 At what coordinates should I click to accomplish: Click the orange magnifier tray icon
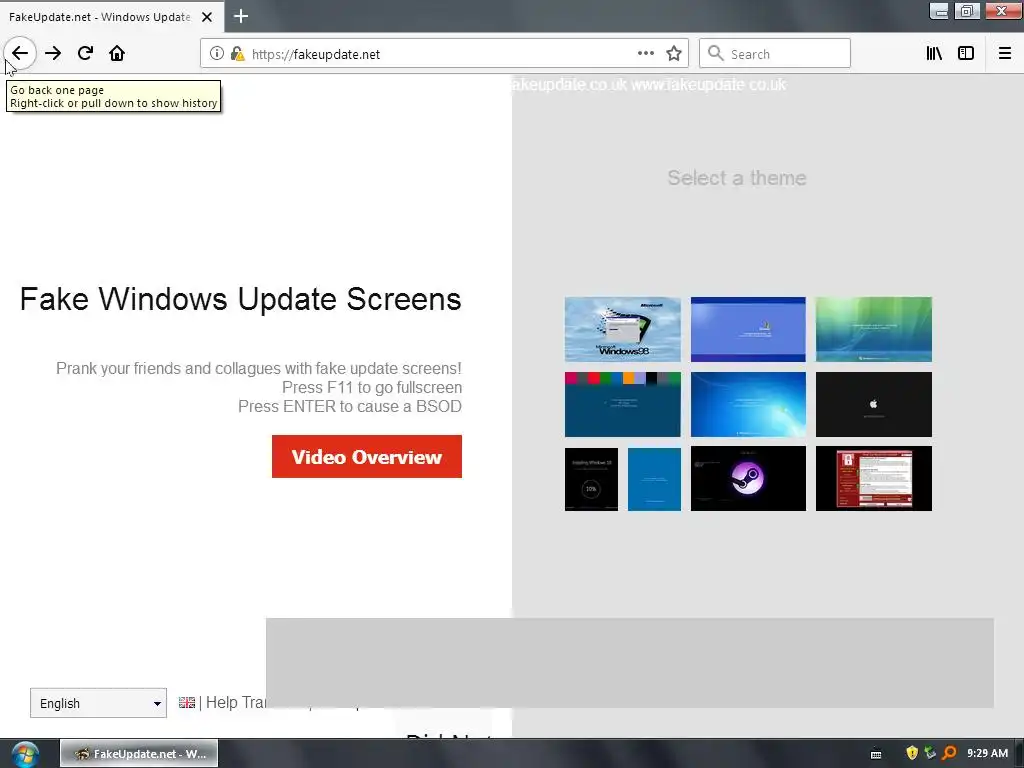tap(950, 753)
